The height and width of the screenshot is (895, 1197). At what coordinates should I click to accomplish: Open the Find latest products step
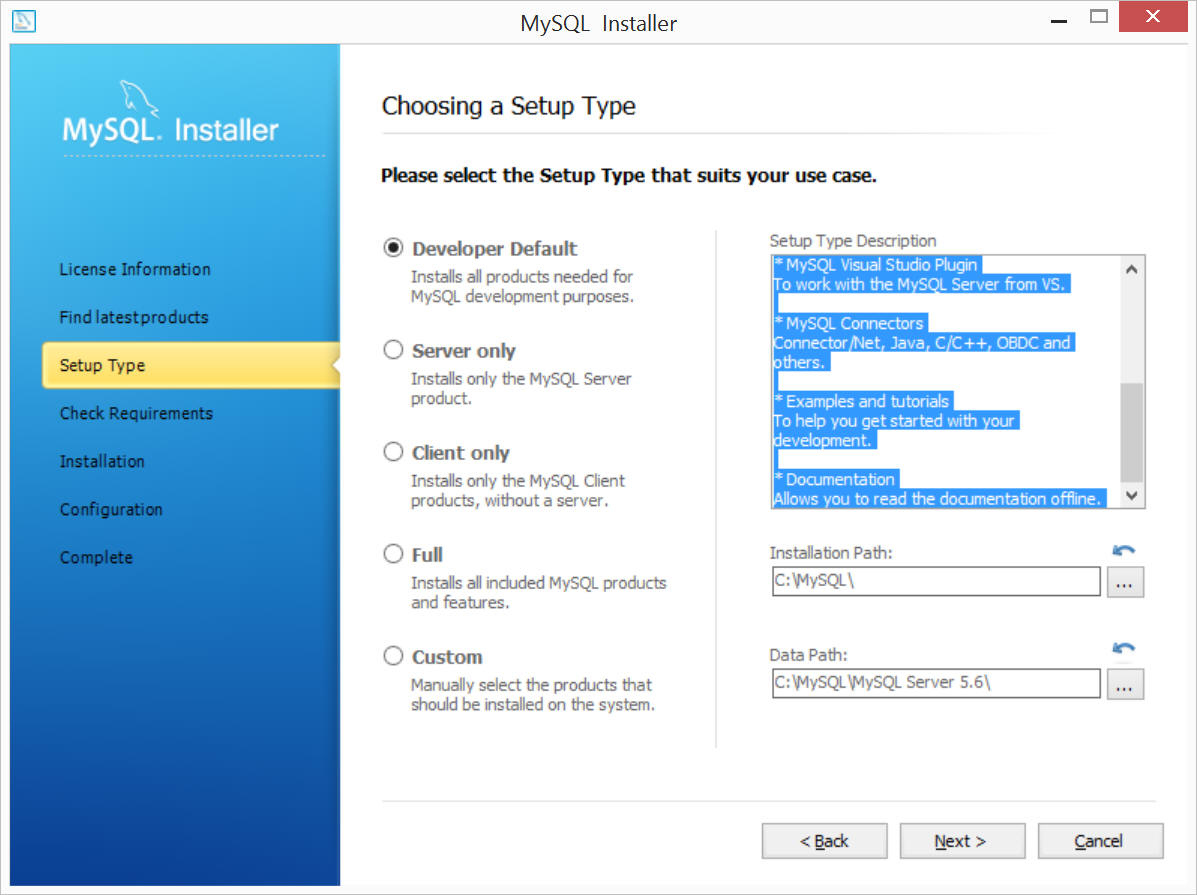[x=134, y=317]
